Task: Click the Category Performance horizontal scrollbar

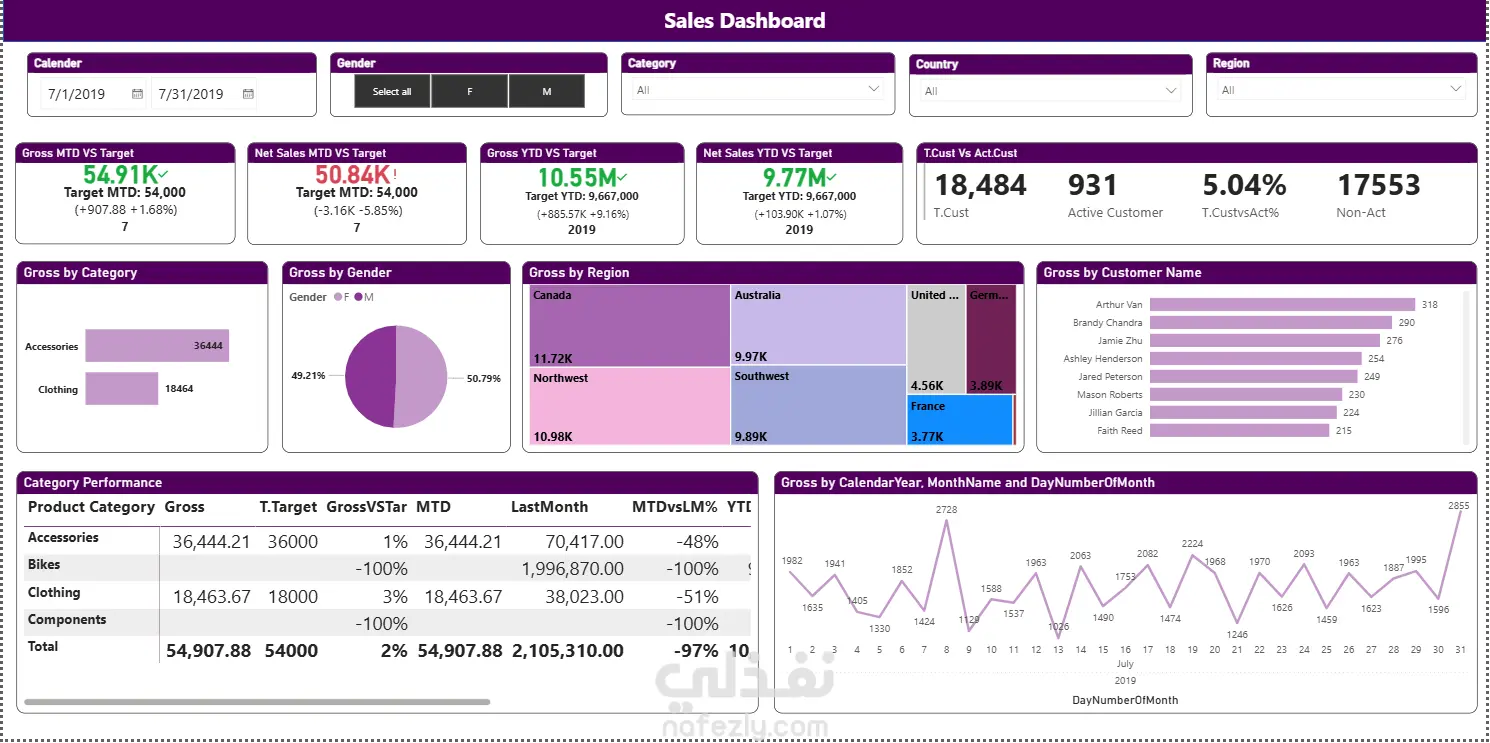Action: pyautogui.click(x=257, y=702)
